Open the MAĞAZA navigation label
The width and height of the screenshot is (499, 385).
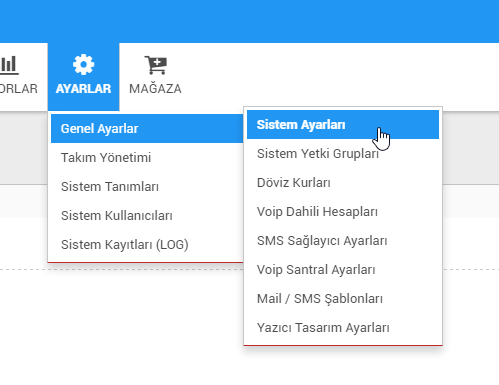pyautogui.click(x=155, y=89)
